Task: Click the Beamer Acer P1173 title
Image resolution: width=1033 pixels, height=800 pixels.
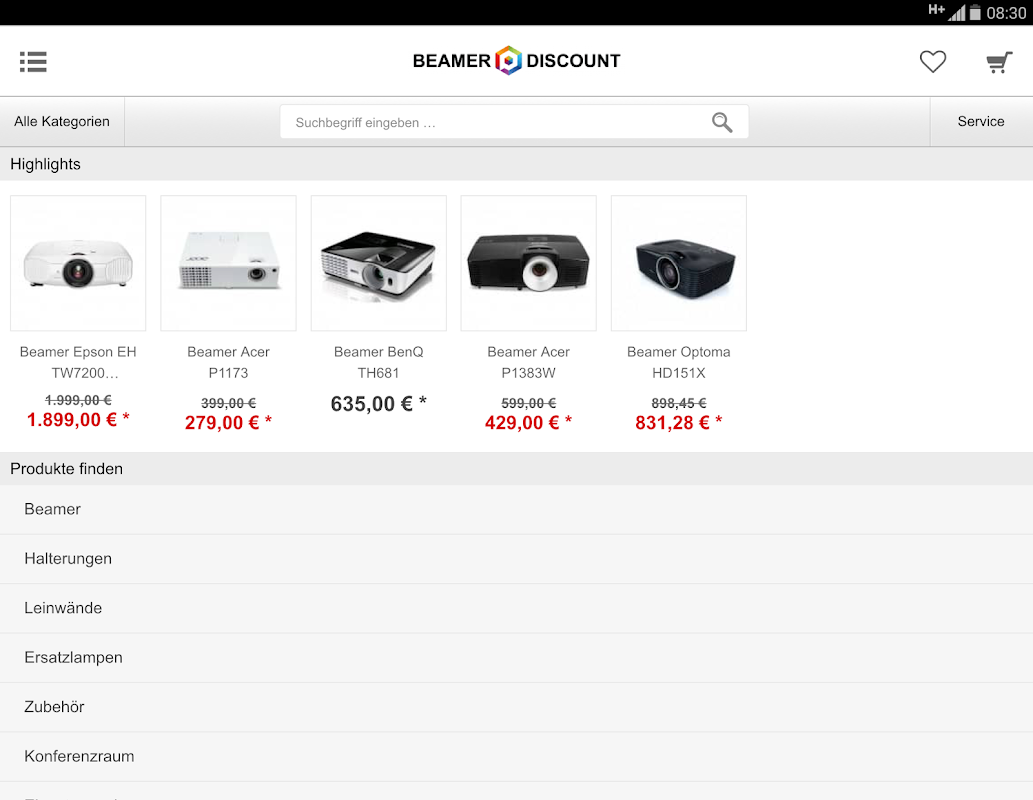Action: pos(228,362)
